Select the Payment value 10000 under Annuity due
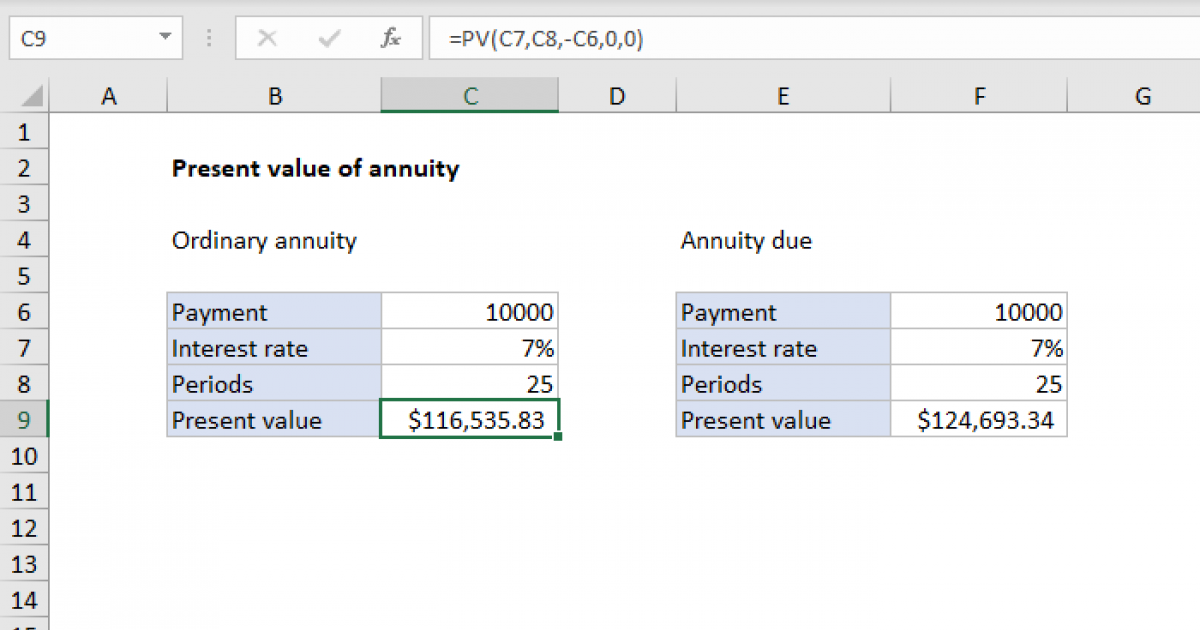1200x630 pixels. click(x=978, y=312)
